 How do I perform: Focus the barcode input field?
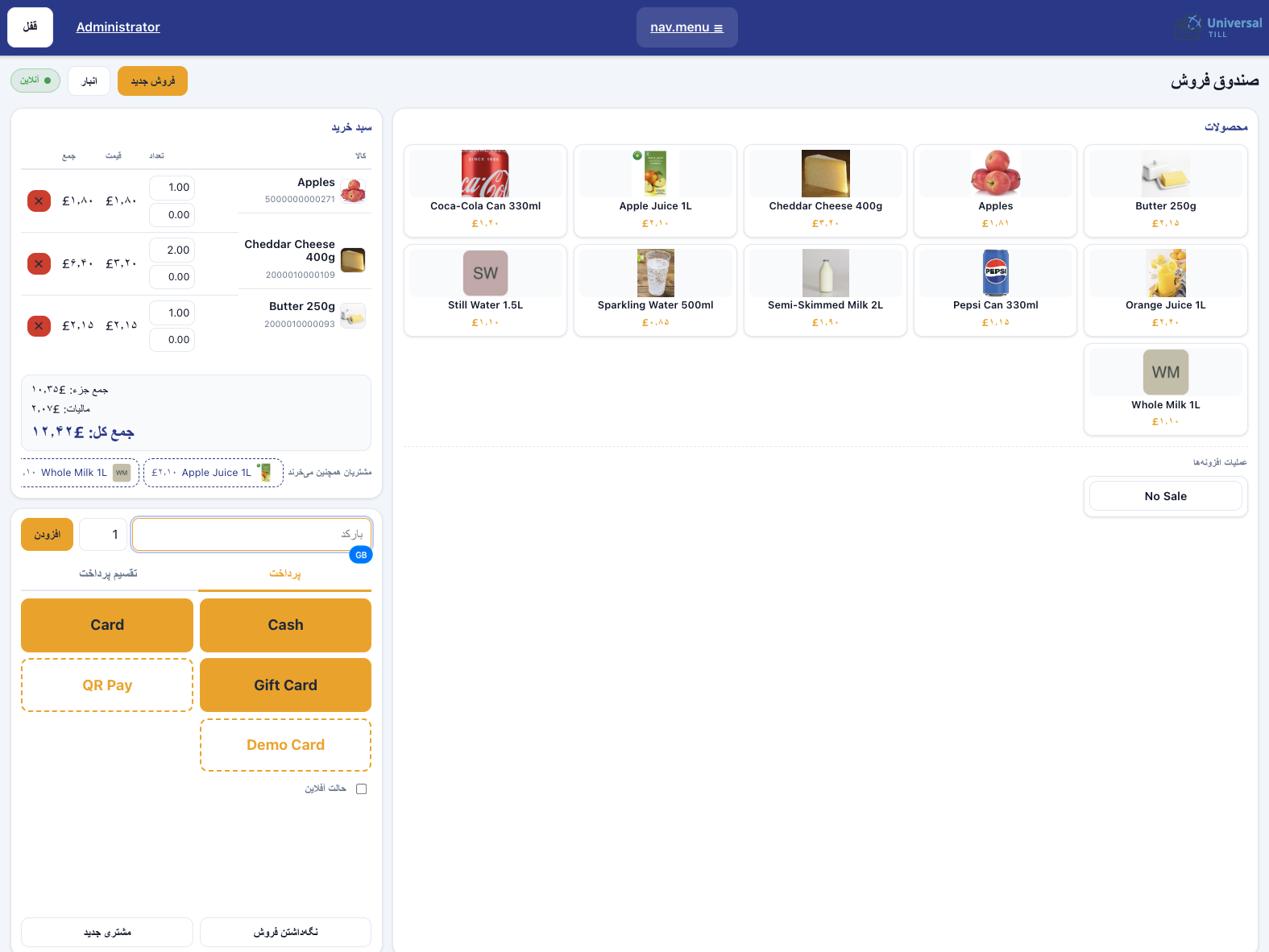(x=251, y=535)
